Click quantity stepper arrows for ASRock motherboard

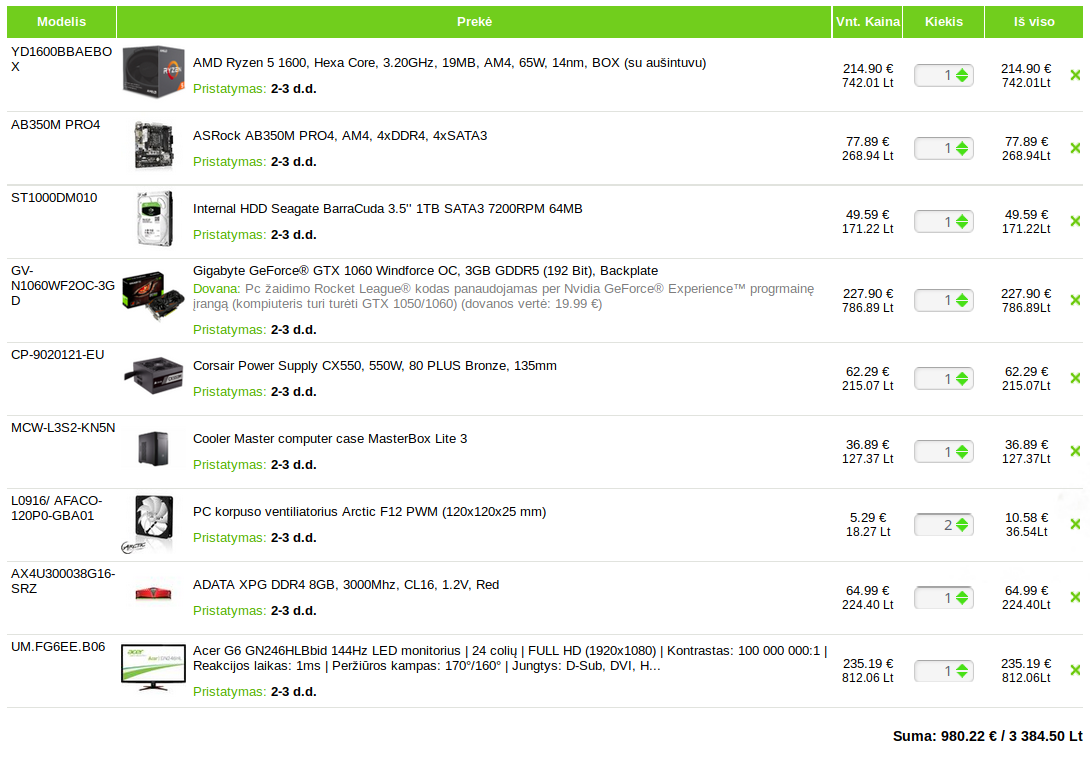[962, 148]
